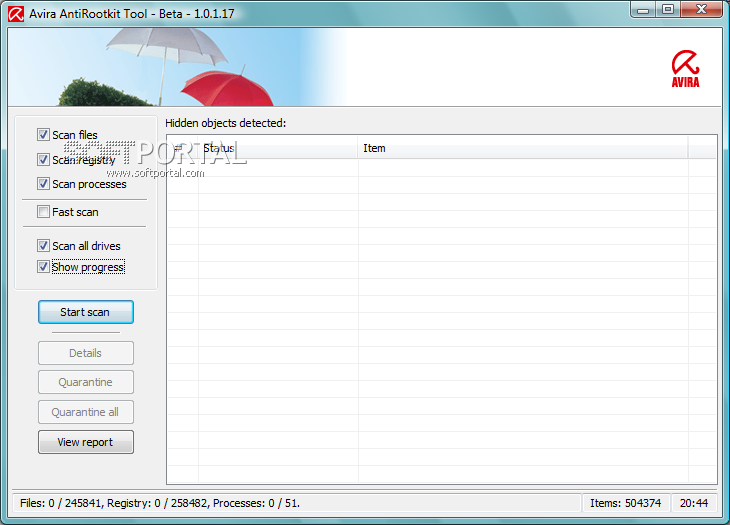Screen dimensions: 730x525
Task: Open the View report button
Action: tap(86, 442)
